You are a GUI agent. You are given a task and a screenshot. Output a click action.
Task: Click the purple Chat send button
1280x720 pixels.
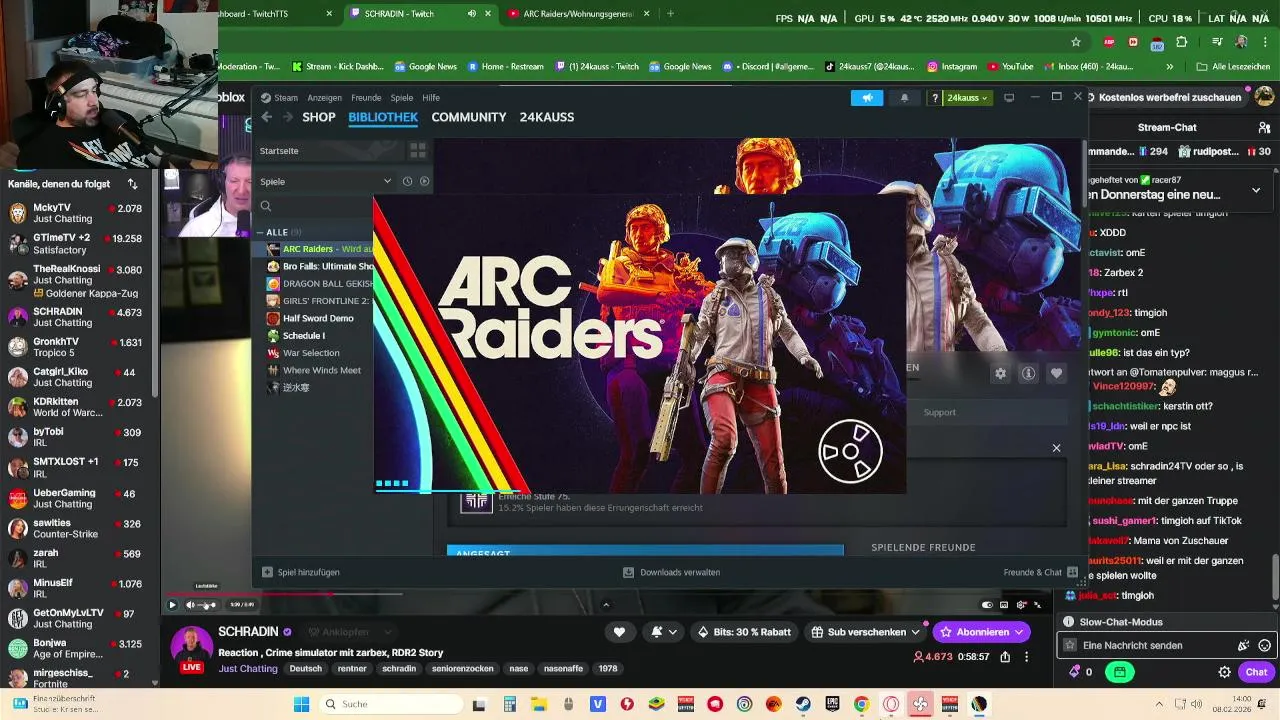[x=1256, y=672]
